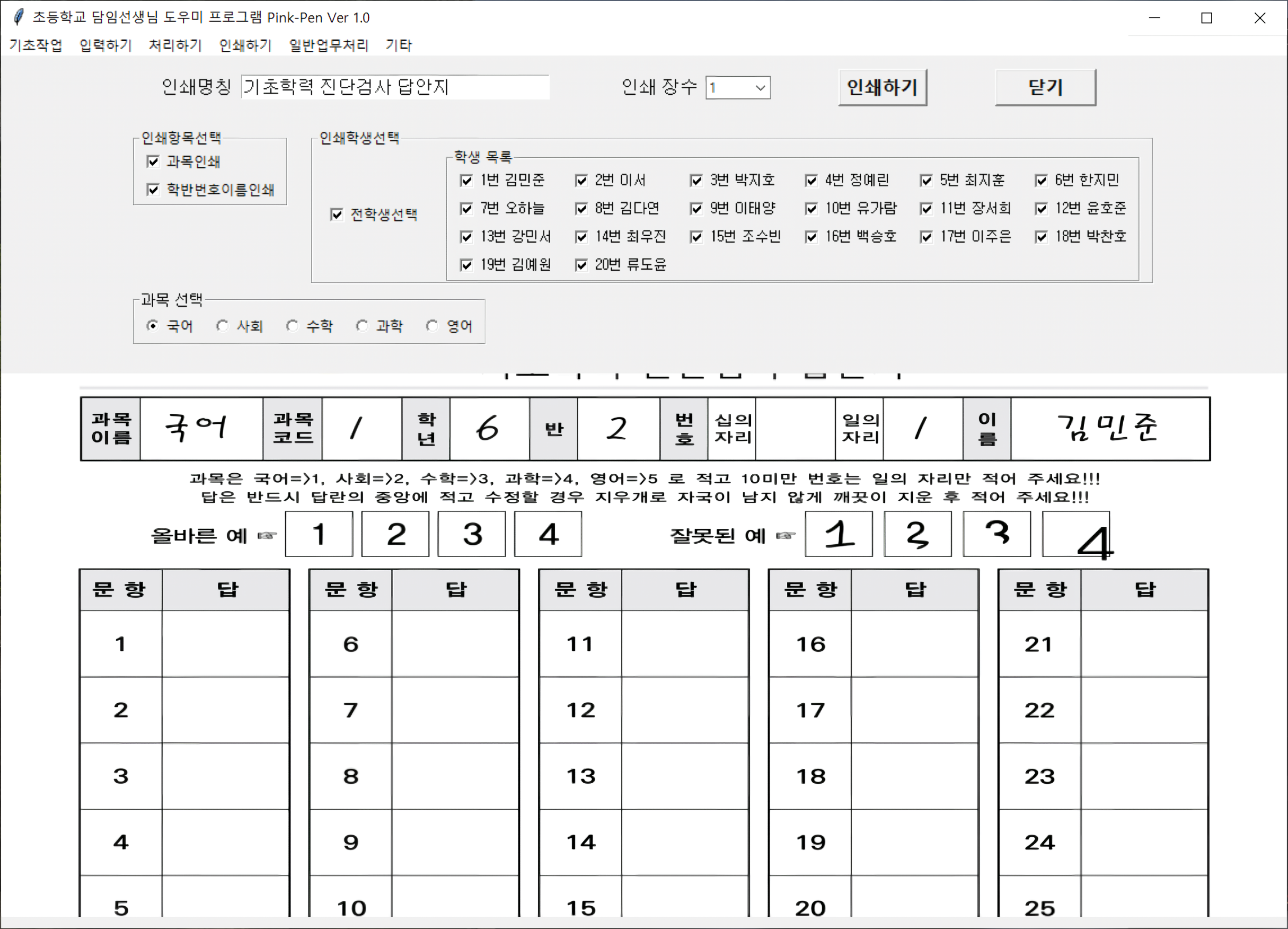Uncheck student 2번 이서
Screen dimensions: 1288x929
581,180
